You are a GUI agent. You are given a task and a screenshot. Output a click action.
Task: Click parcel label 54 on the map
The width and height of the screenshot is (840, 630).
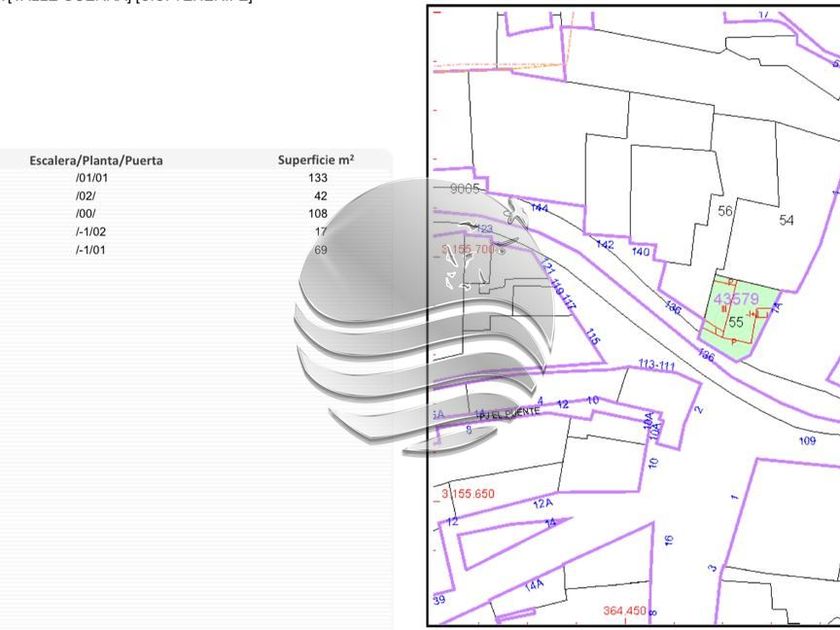pyautogui.click(x=786, y=220)
